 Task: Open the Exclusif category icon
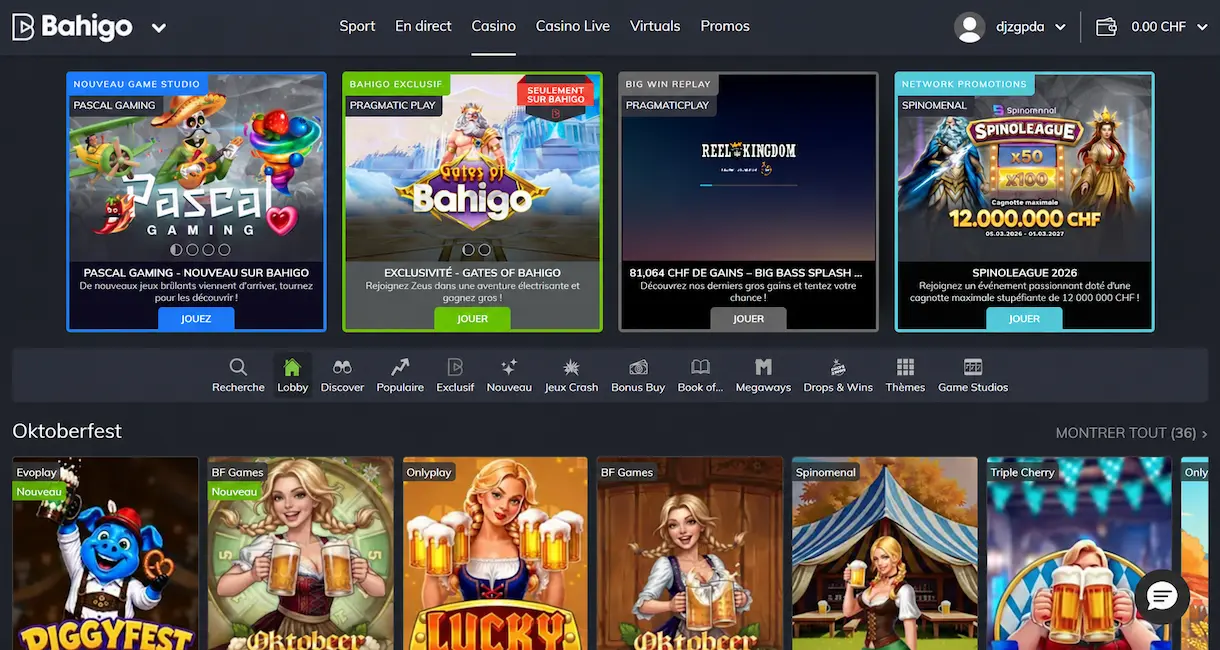pyautogui.click(x=455, y=368)
